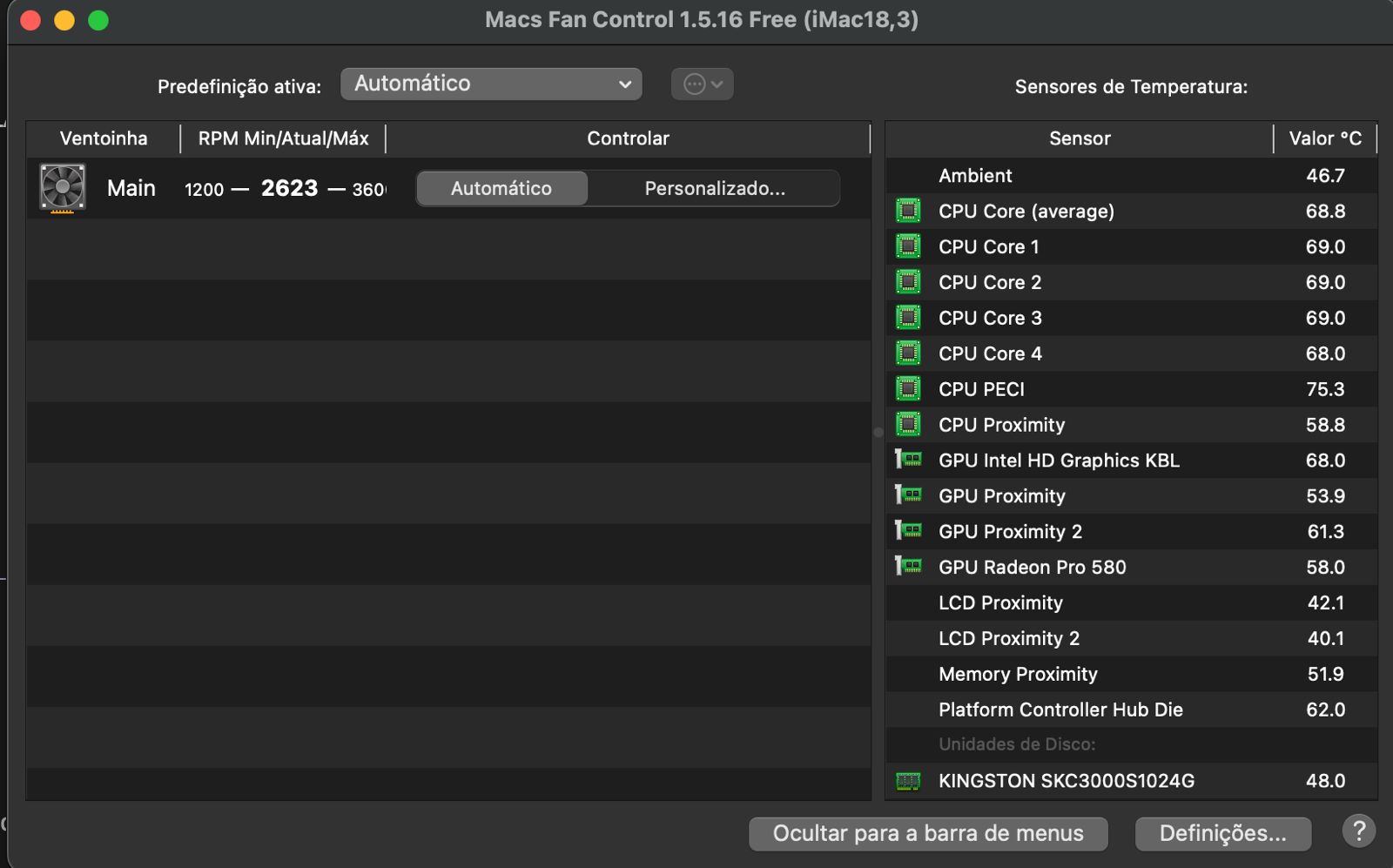The height and width of the screenshot is (868, 1393).
Task: Click the KINGSTON drive temperature 48.0
Action: point(1325,781)
